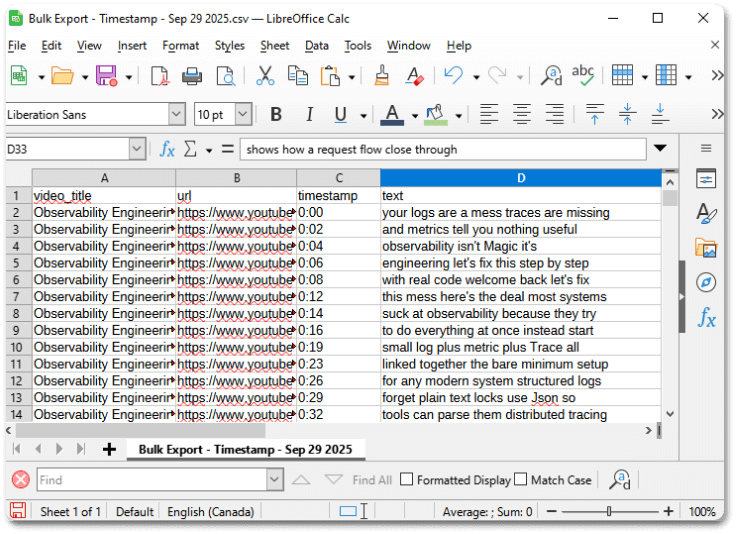
Task: Click the Cut scissors icon
Action: click(265, 76)
